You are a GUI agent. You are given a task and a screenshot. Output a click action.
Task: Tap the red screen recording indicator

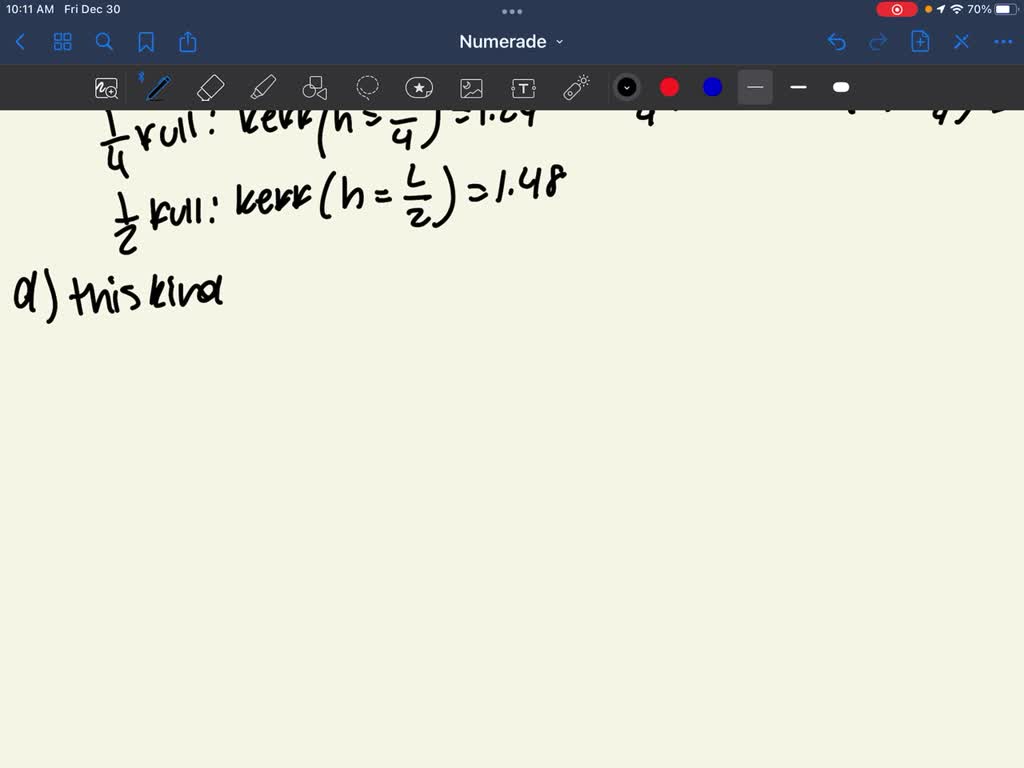[897, 9]
